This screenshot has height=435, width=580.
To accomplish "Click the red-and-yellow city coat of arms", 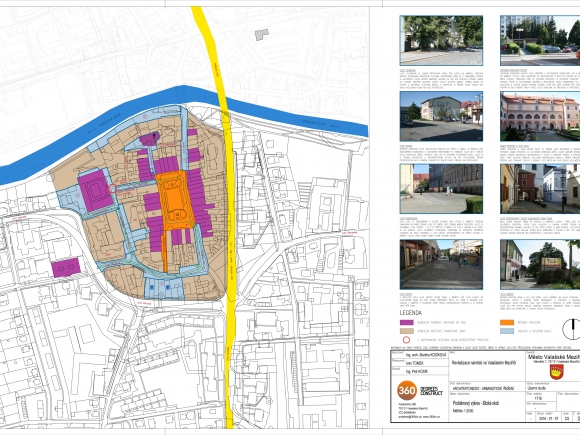I will click(x=556, y=372).
